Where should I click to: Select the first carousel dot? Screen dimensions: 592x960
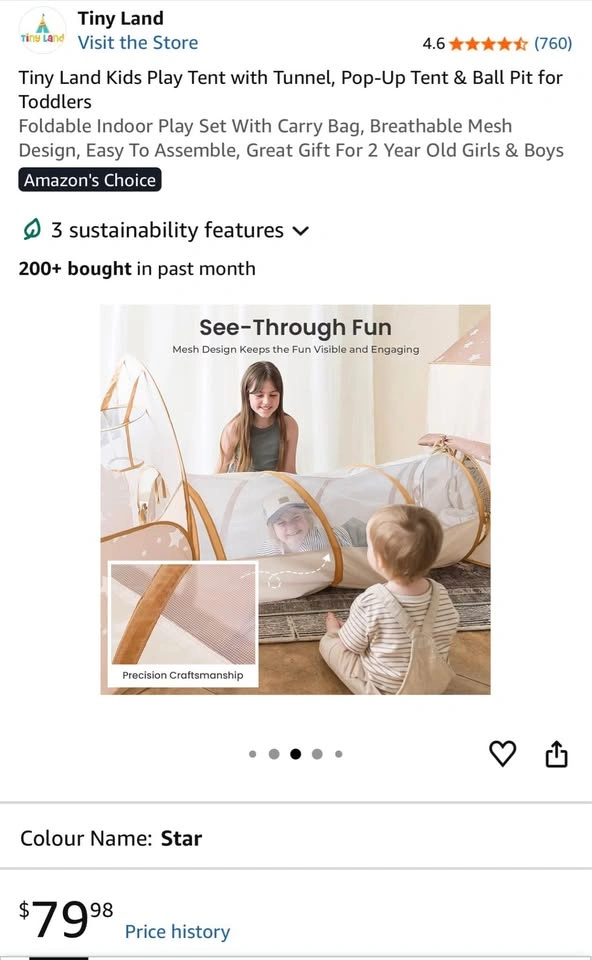tap(253, 754)
